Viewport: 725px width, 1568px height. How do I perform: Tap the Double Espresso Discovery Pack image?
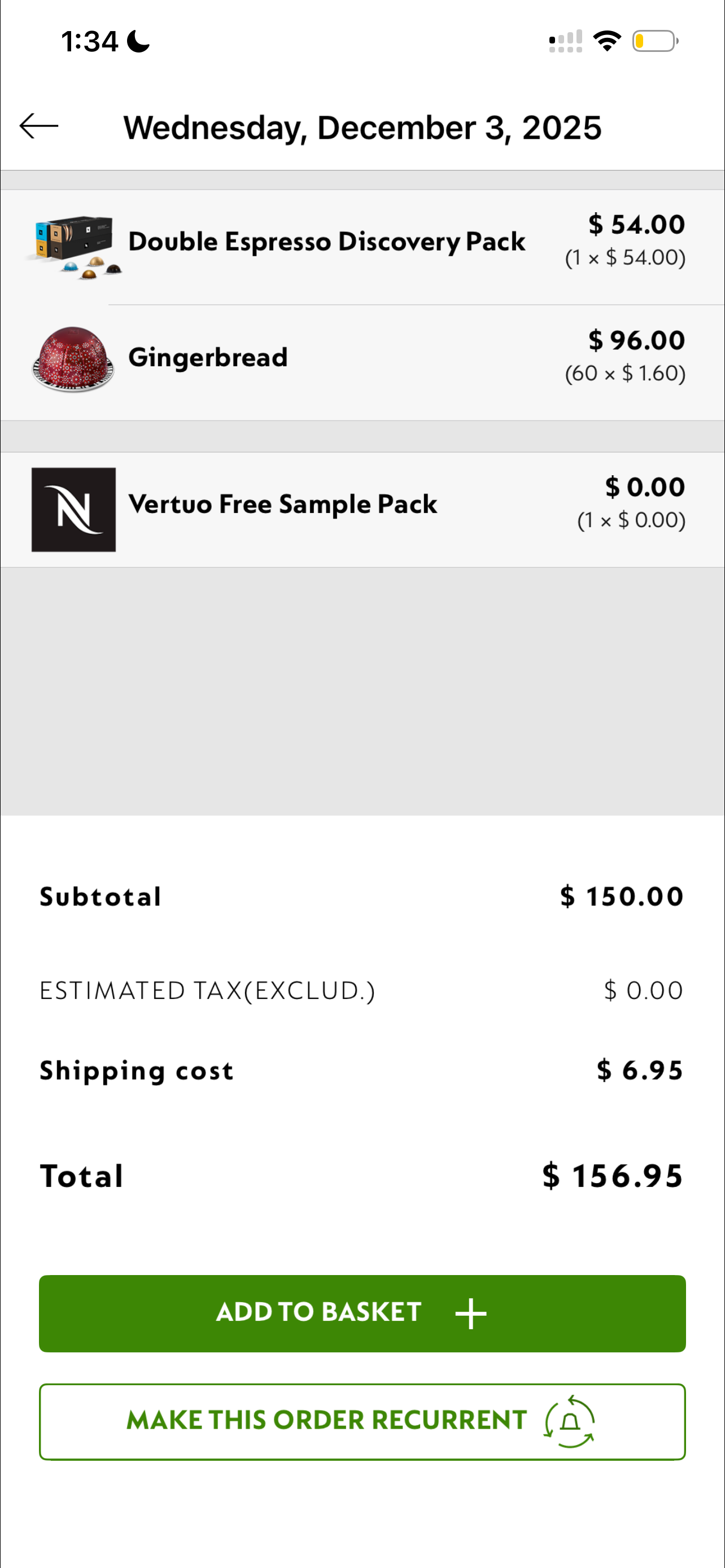click(75, 246)
